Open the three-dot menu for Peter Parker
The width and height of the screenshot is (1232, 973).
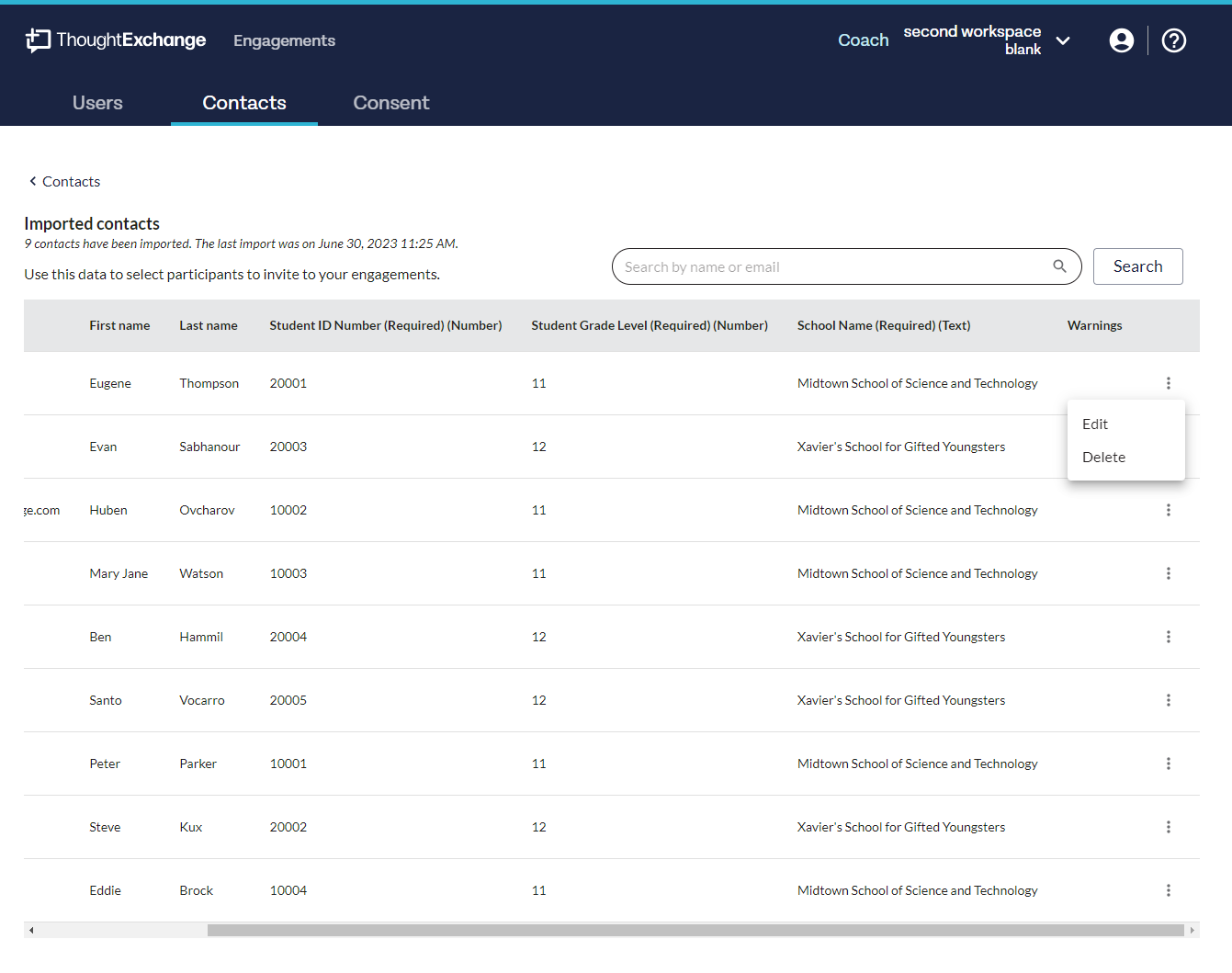[1168, 764]
